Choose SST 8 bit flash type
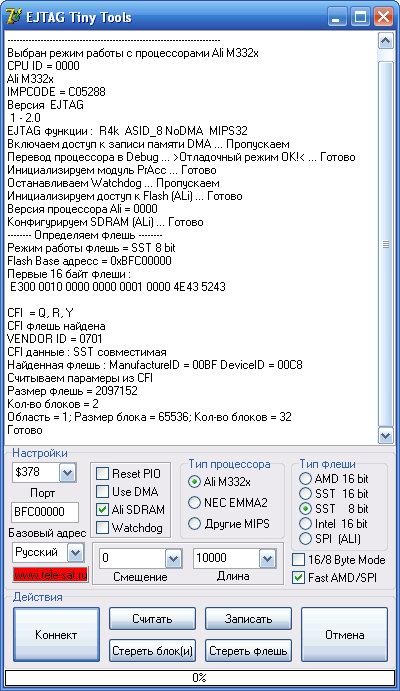Viewport: 400px width, 691px height. click(x=305, y=509)
